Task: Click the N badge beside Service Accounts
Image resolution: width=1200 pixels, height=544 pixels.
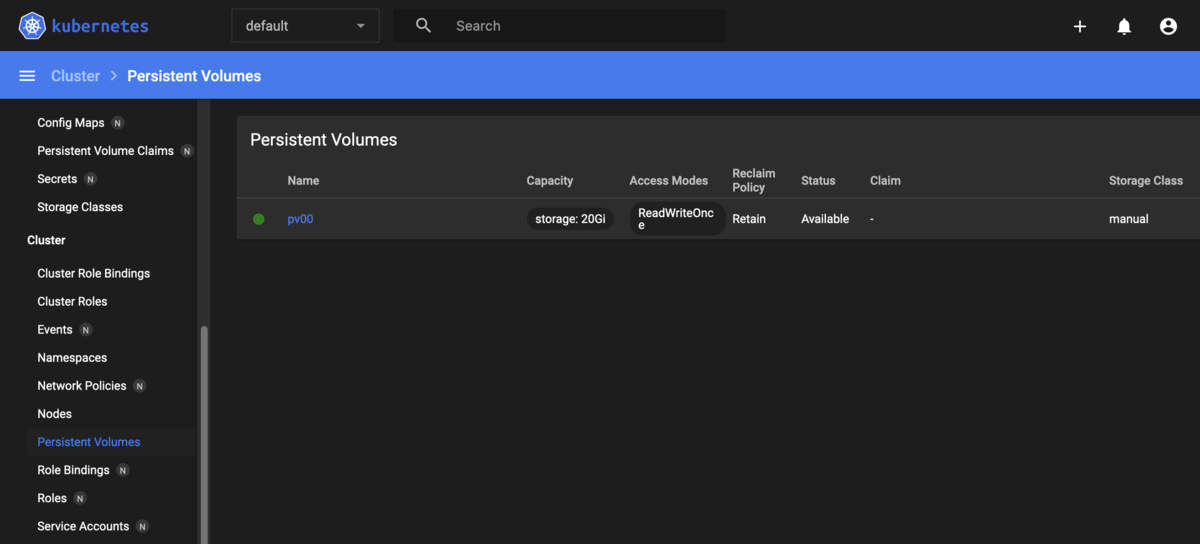Action: [x=142, y=526]
